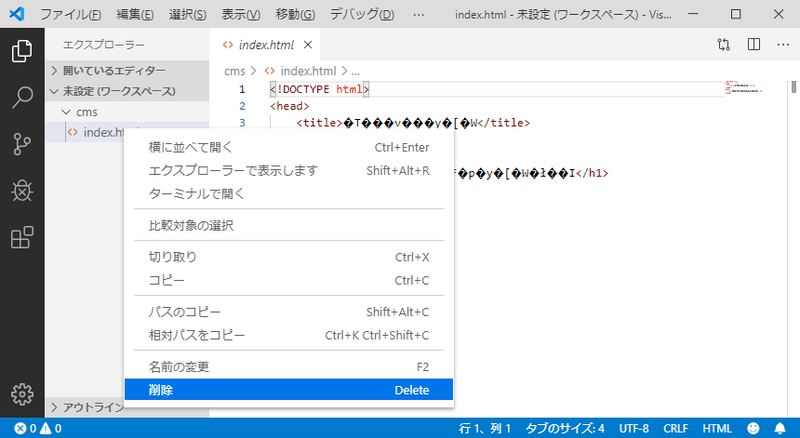Click index.html in the breadcrumb path
Viewport: 800px width, 438px height.
click(x=308, y=71)
